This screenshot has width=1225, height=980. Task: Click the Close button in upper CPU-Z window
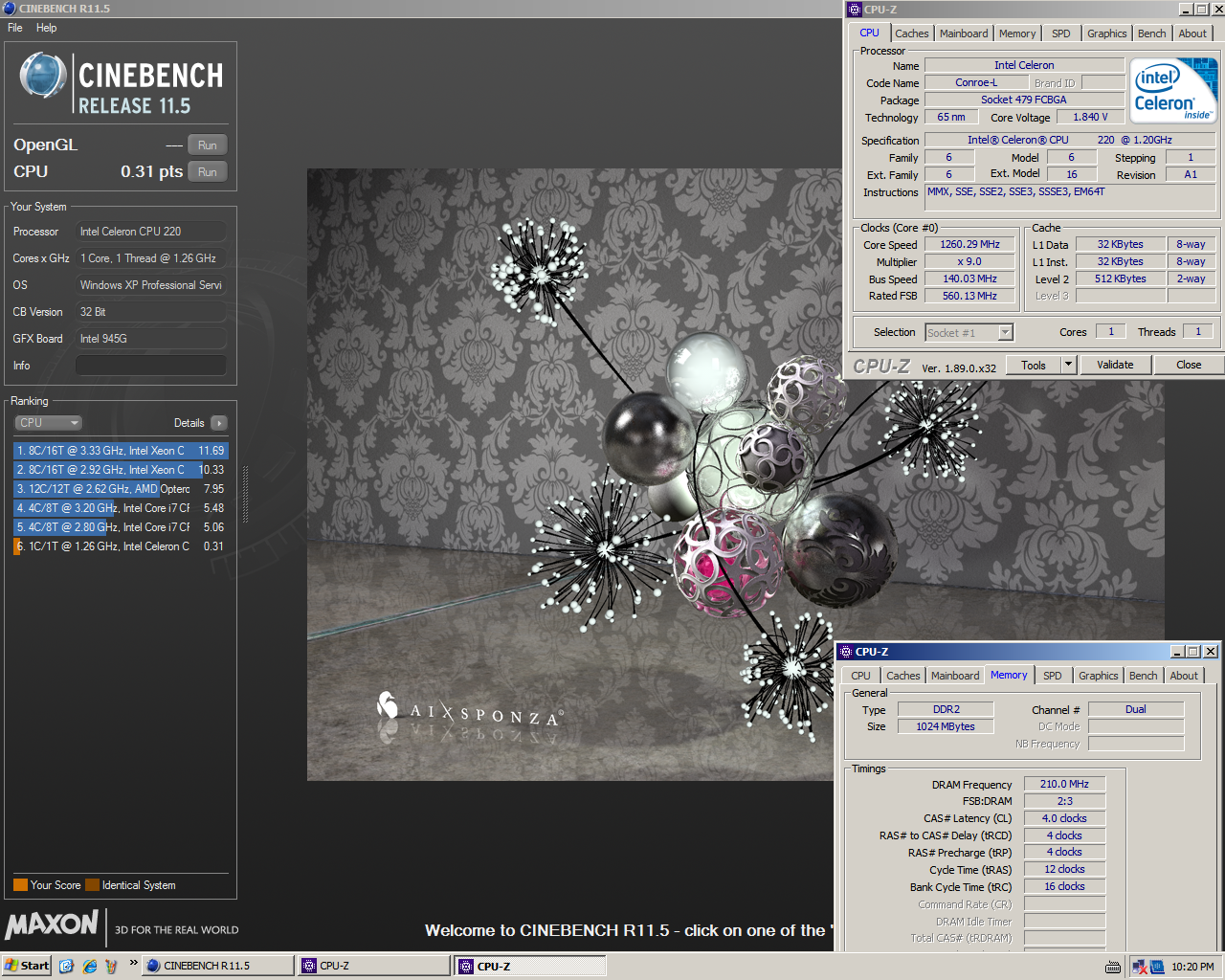[1189, 365]
